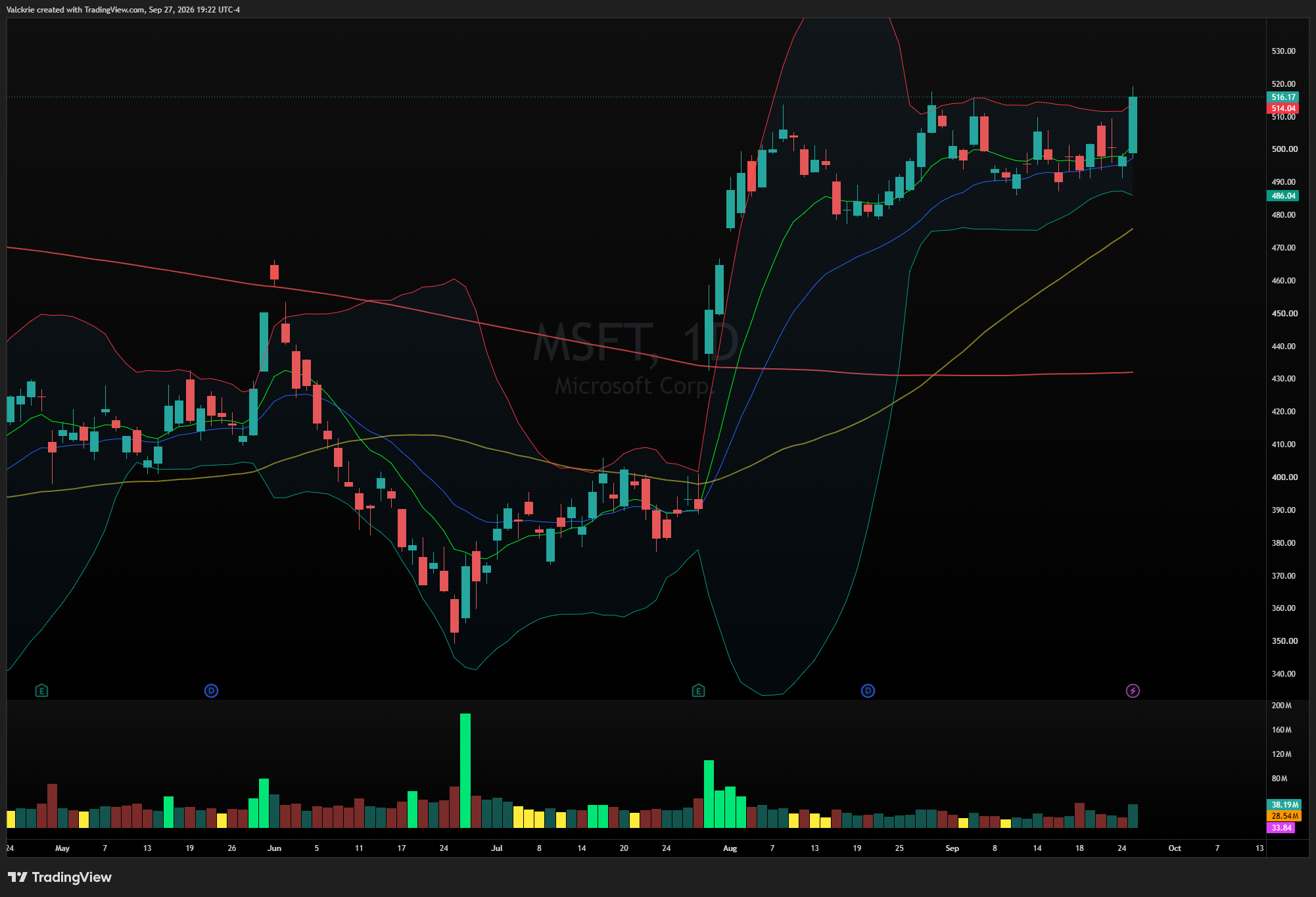This screenshot has width=1316, height=897.
Task: Select the 516.17 current price tag
Action: click(1282, 97)
